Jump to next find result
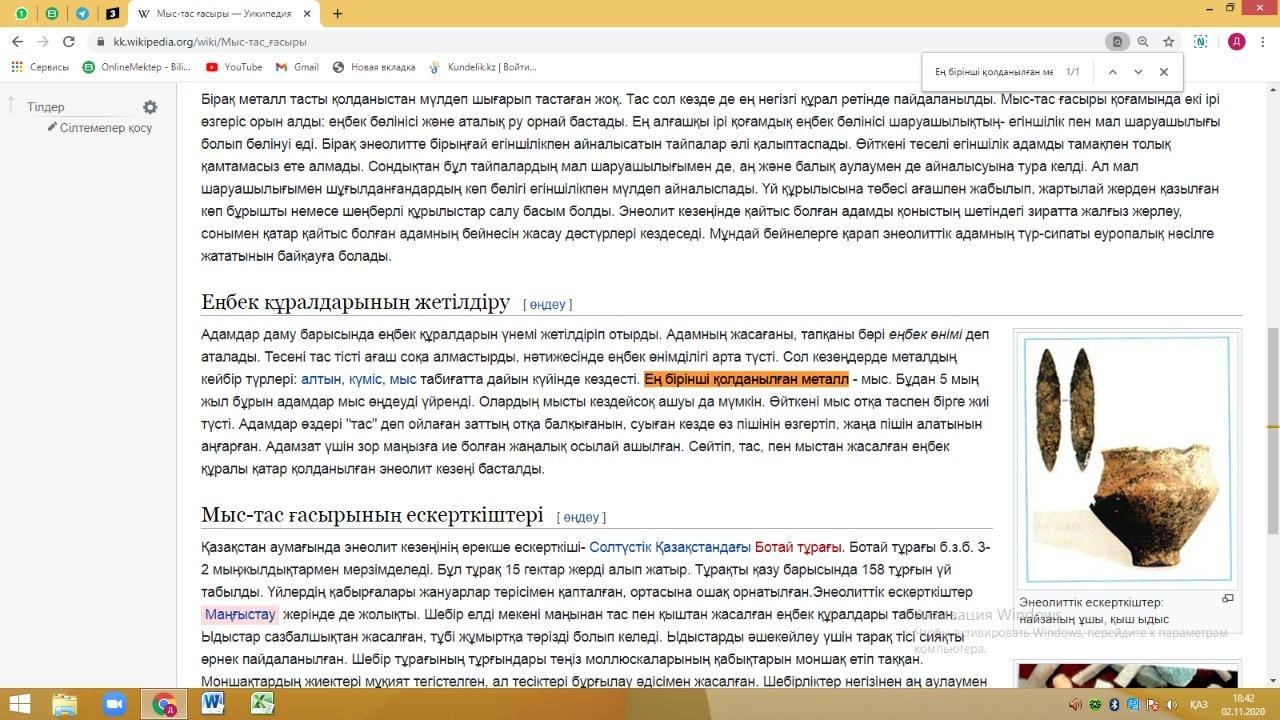 tap(1138, 72)
